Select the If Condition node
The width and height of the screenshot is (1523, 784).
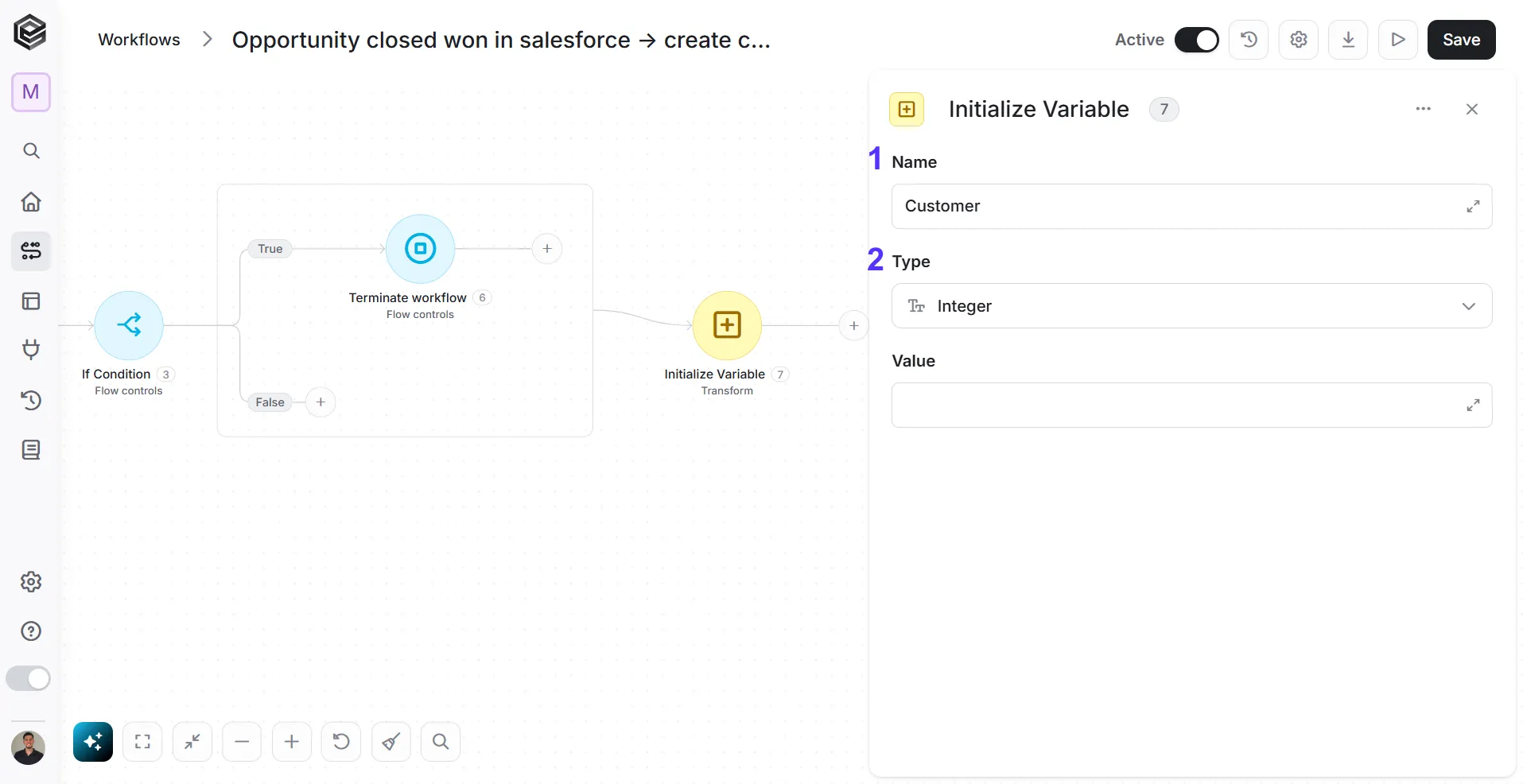pos(129,325)
